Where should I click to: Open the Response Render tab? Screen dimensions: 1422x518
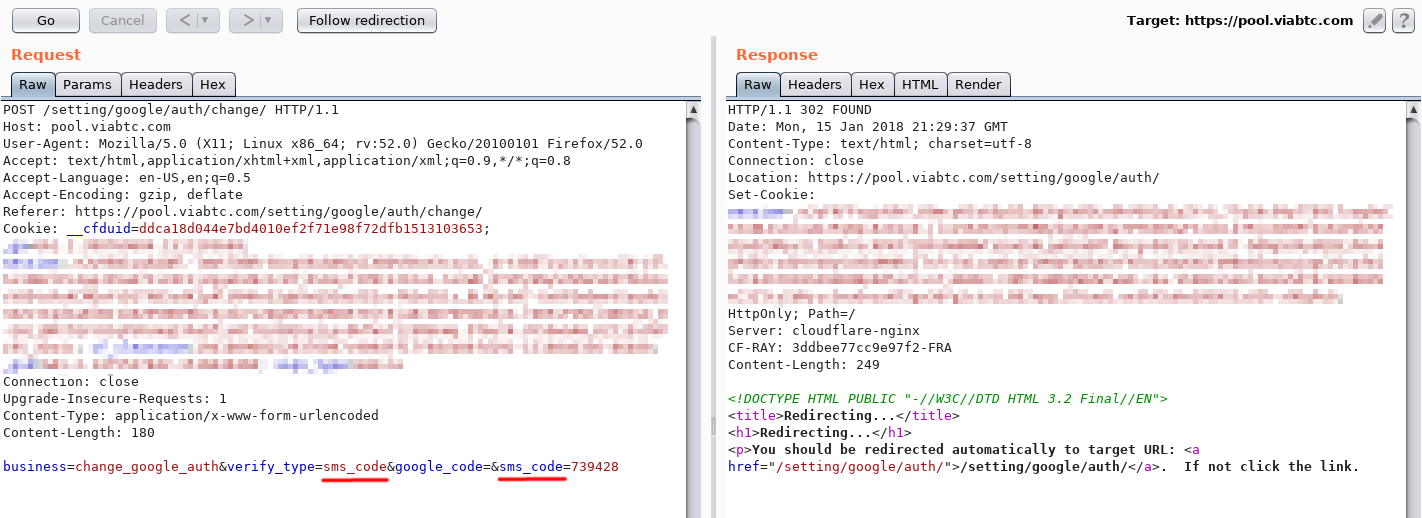click(x=979, y=85)
